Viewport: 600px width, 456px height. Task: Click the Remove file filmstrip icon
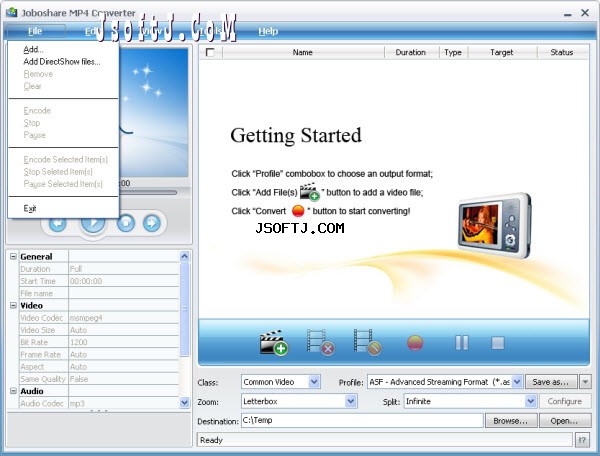pyautogui.click(x=321, y=342)
